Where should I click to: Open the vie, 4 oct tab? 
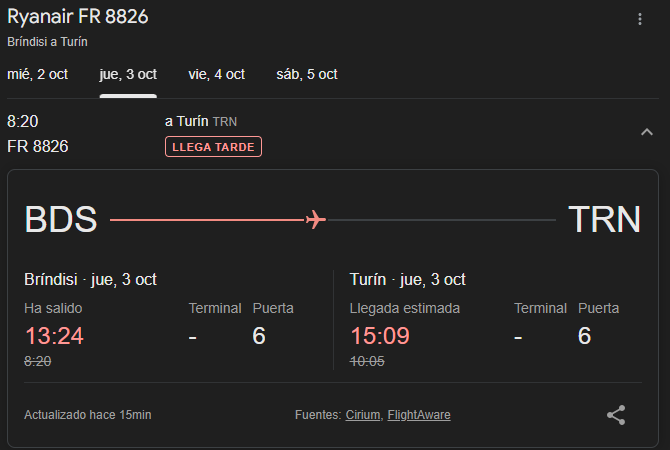(217, 74)
